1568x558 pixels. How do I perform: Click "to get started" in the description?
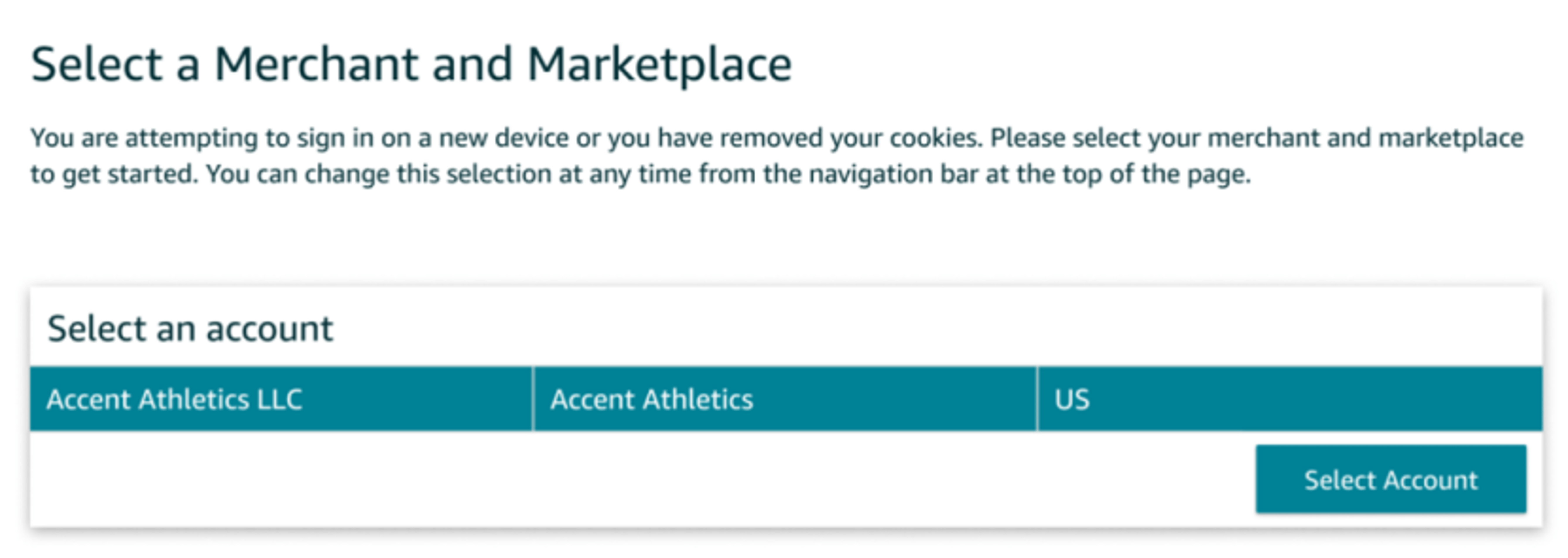[114, 174]
